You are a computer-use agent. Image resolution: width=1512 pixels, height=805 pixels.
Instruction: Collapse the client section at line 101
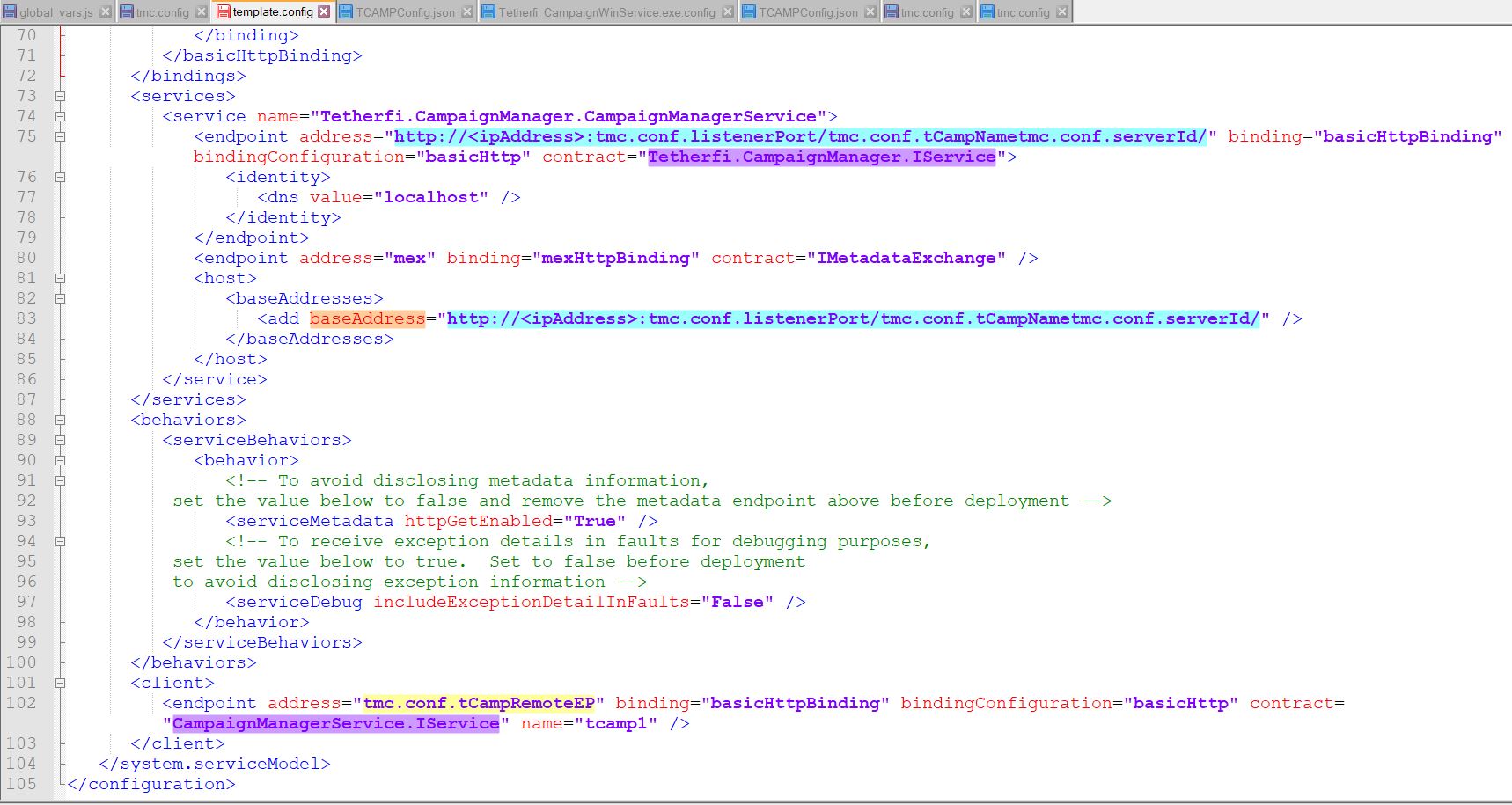(60, 683)
